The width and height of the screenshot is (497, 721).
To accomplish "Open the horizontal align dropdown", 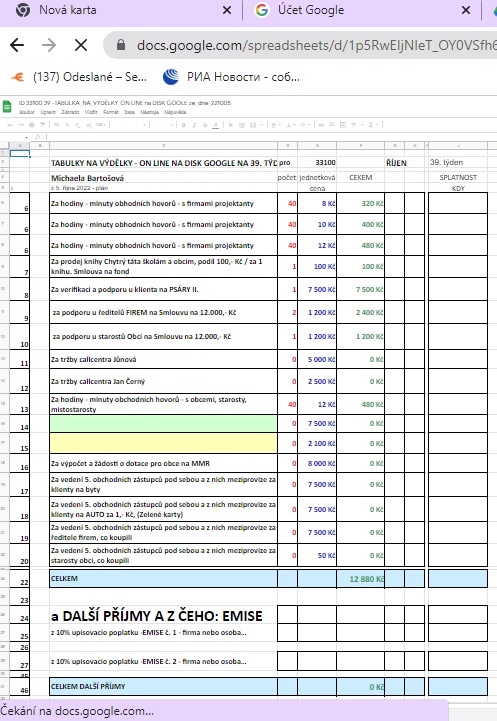I will click(x=275, y=125).
